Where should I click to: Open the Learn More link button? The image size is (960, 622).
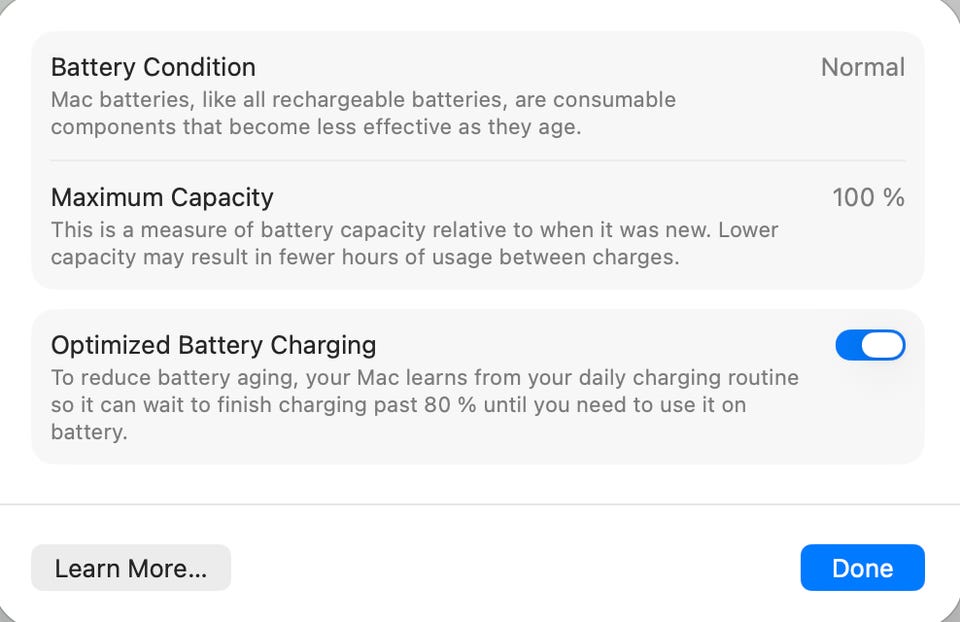[x=131, y=568]
